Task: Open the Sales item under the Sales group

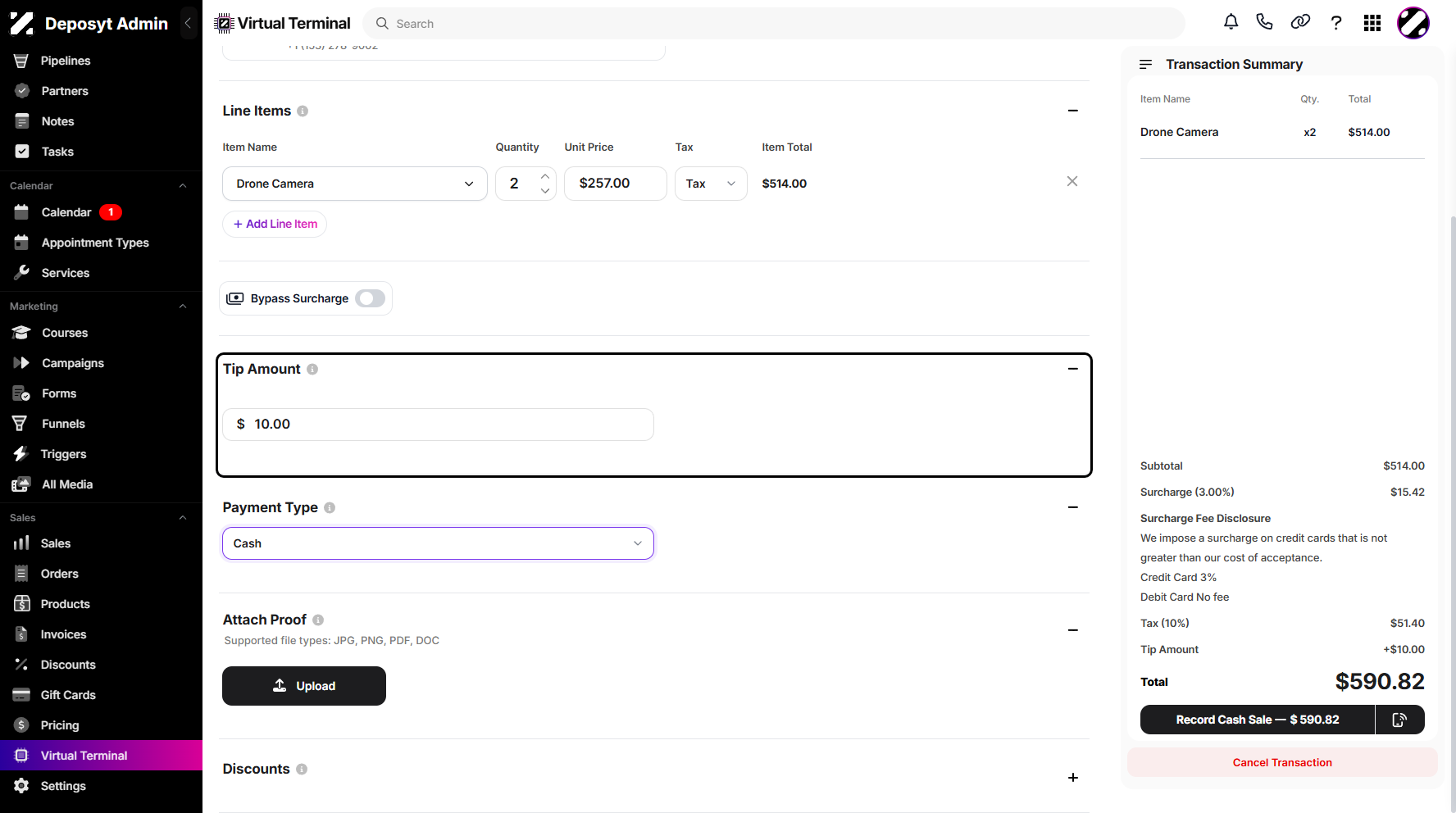Action: 101,543
